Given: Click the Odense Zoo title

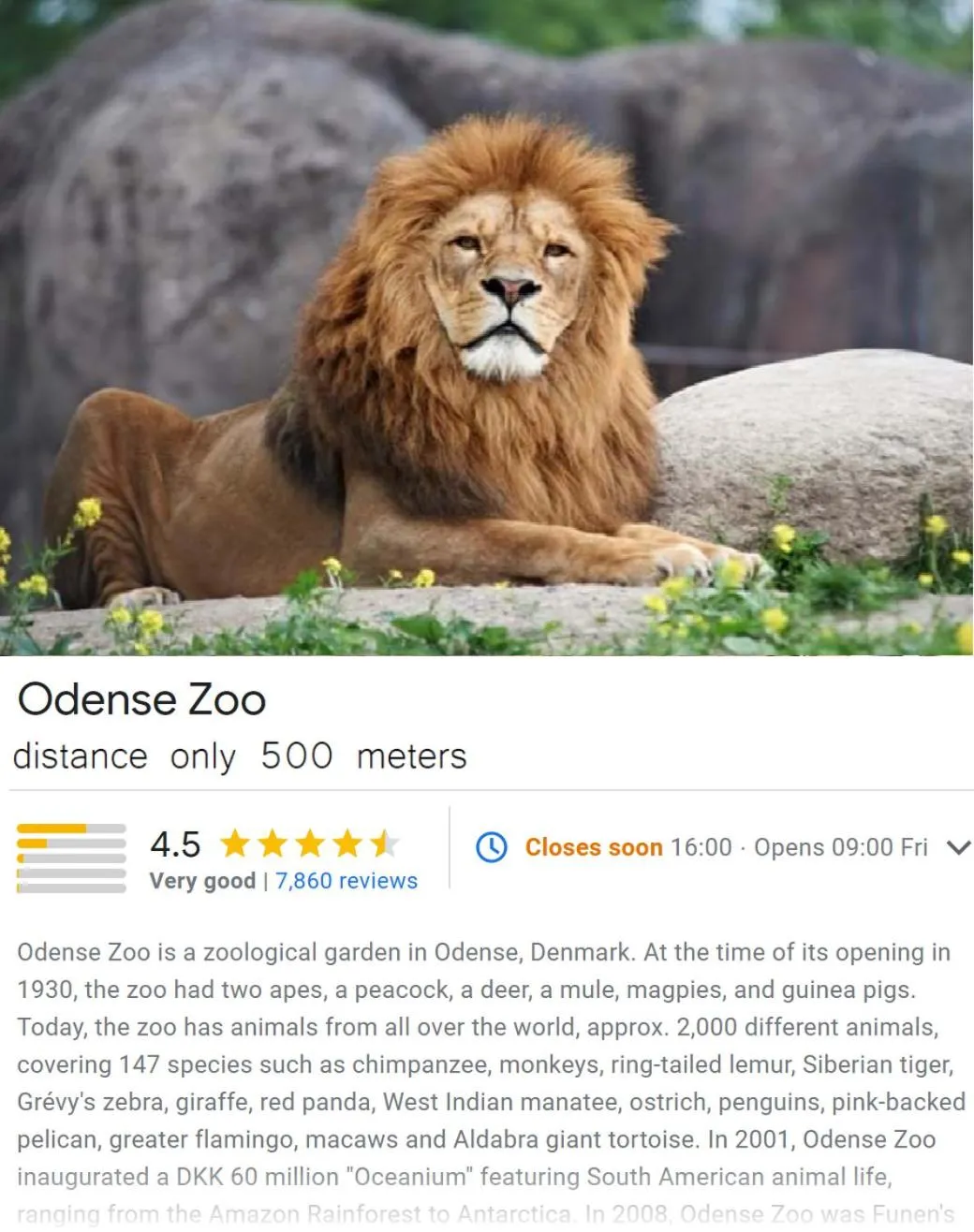Looking at the screenshot, I should [x=141, y=699].
